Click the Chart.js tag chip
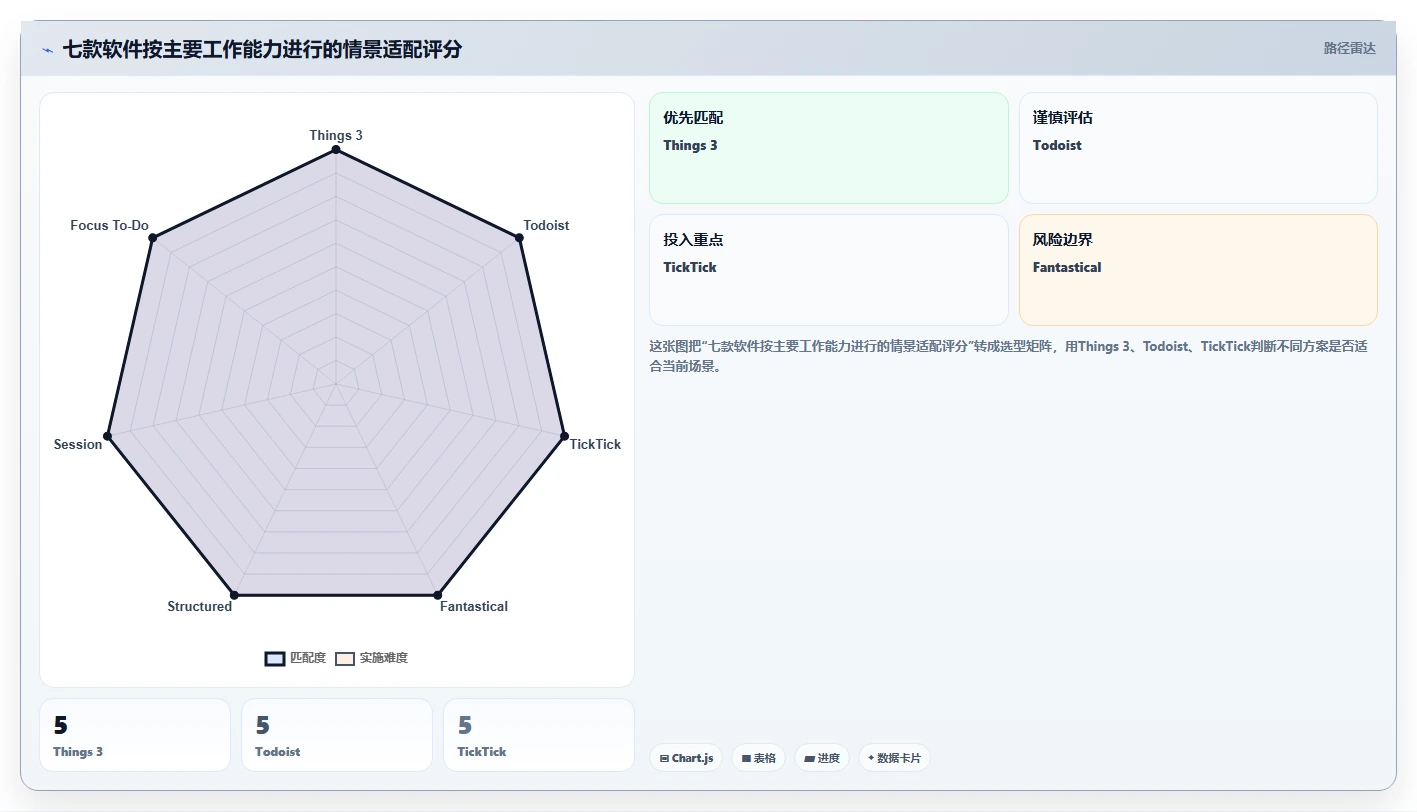The width and height of the screenshot is (1417, 812). (686, 758)
